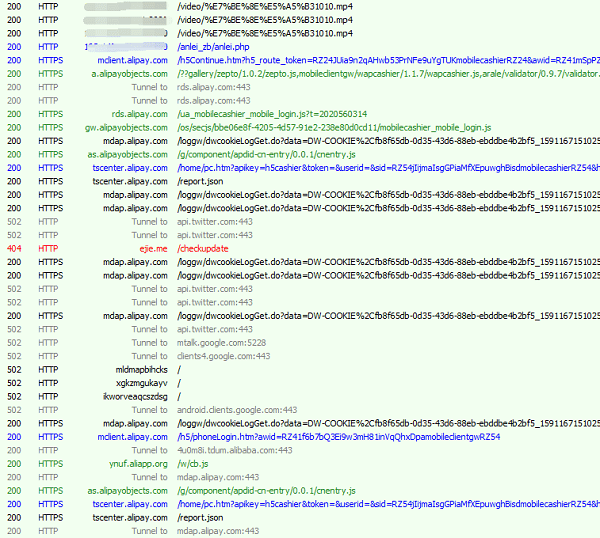Screen dimensions: 600x538
Task: Open the ua_mobilecashier_mobile_login.js request
Action: click(272, 114)
